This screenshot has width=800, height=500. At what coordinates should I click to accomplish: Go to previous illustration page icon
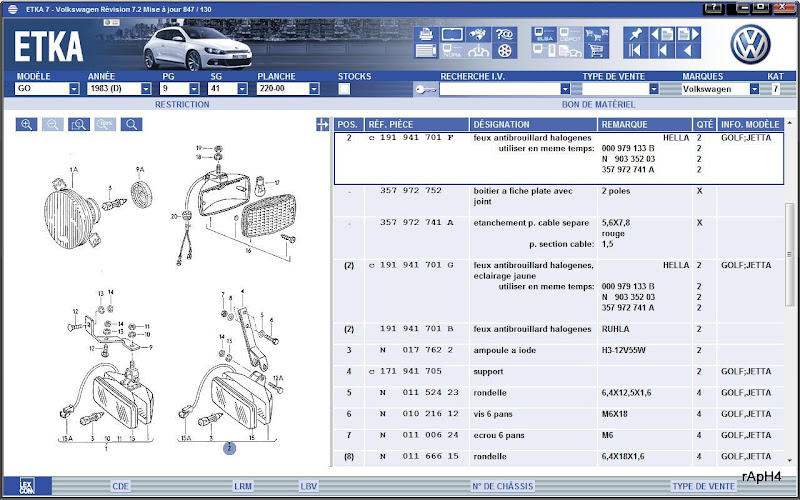coord(662,34)
